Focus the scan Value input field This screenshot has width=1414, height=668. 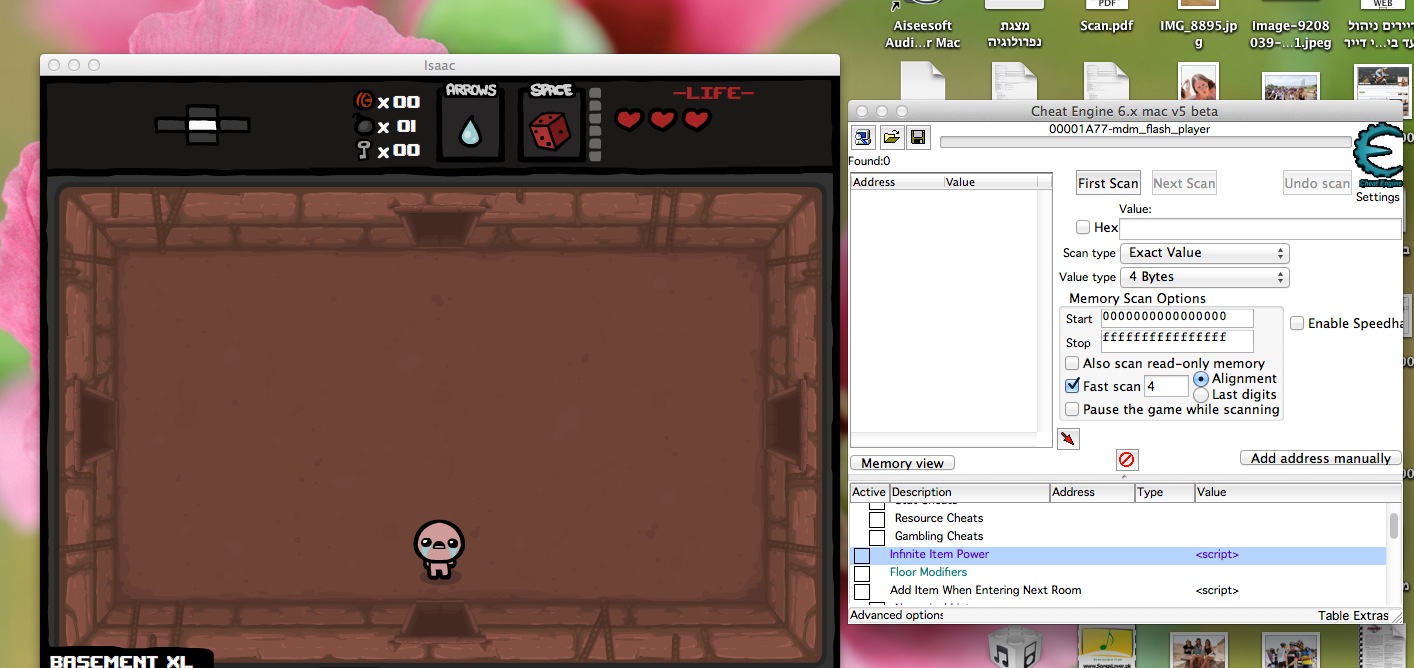[x=1260, y=228]
